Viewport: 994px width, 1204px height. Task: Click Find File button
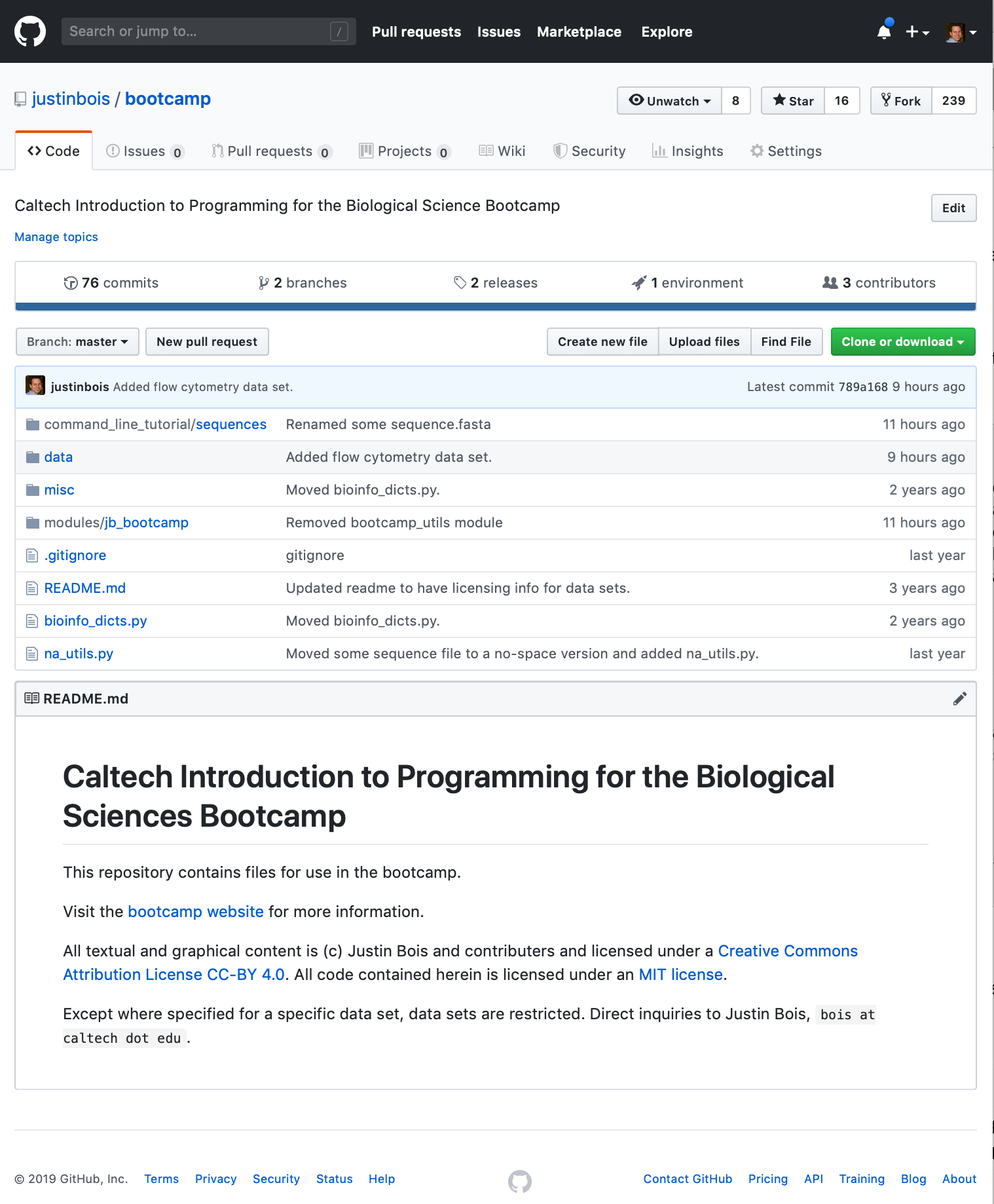click(x=786, y=342)
